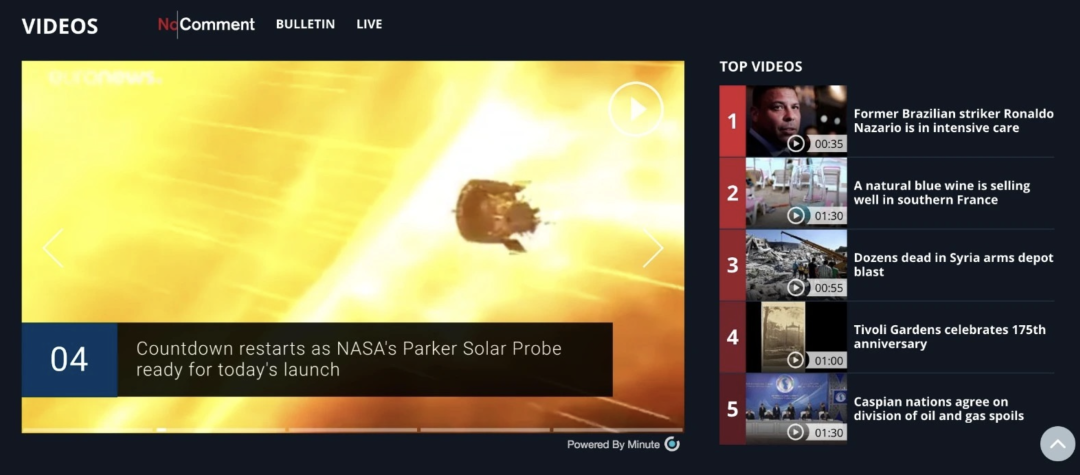
Task: Open the Bulletin section
Action: 305,24
